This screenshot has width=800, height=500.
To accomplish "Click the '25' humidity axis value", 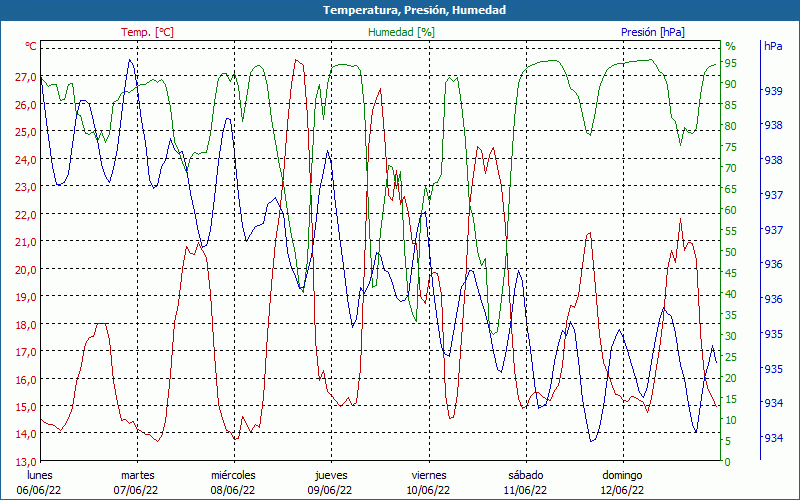I will click(731, 357).
